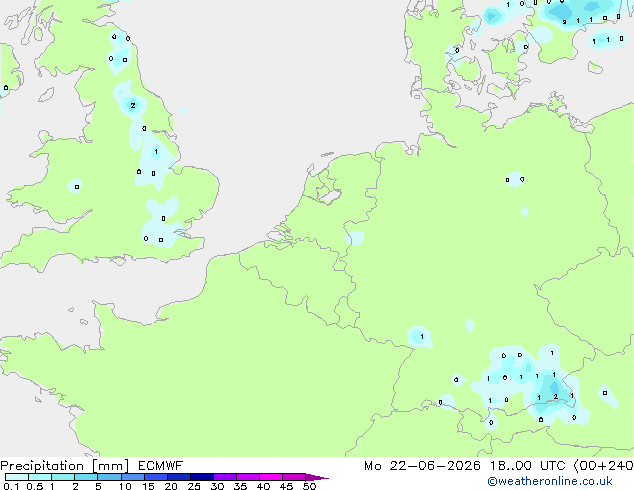Image resolution: width=634 pixels, height=490 pixels.
Task: Click the '0.1' legend scale label
Action: (x=11, y=486)
